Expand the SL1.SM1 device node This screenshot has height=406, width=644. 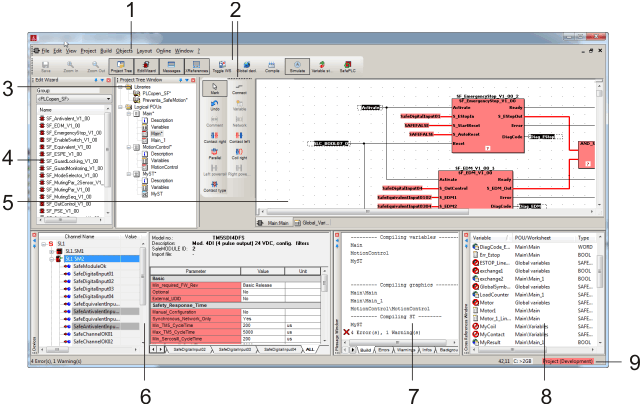(51, 251)
